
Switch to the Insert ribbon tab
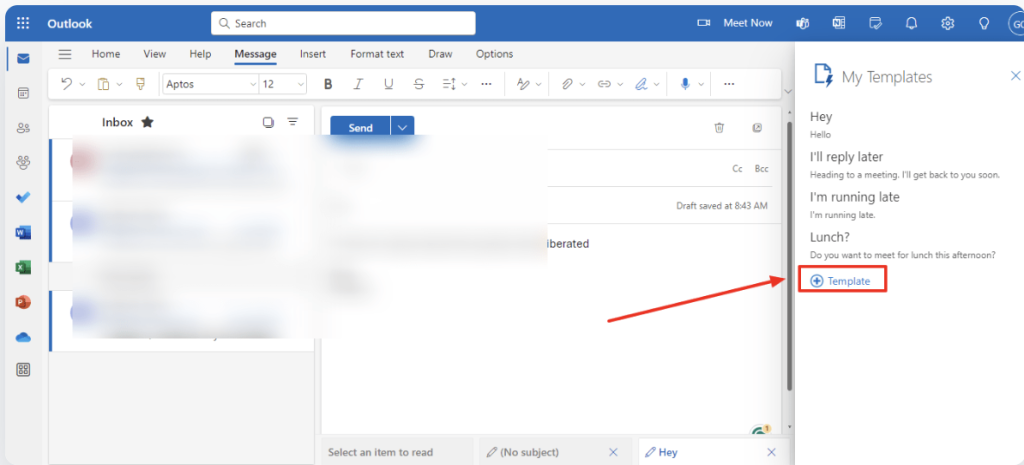click(314, 54)
